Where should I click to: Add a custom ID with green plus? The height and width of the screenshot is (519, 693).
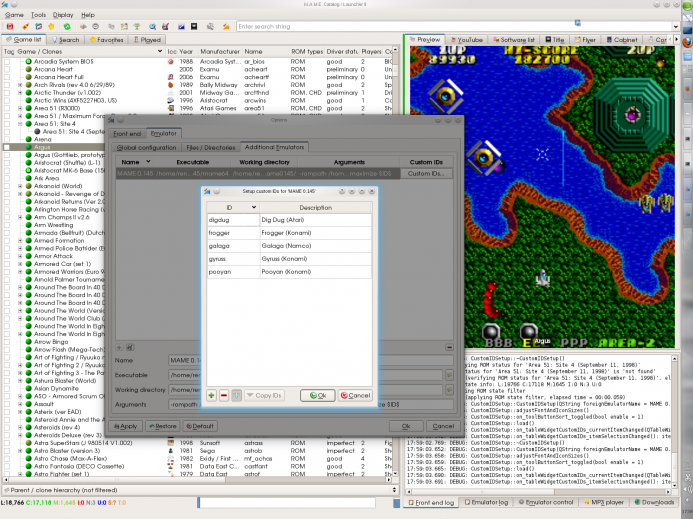(x=211, y=395)
